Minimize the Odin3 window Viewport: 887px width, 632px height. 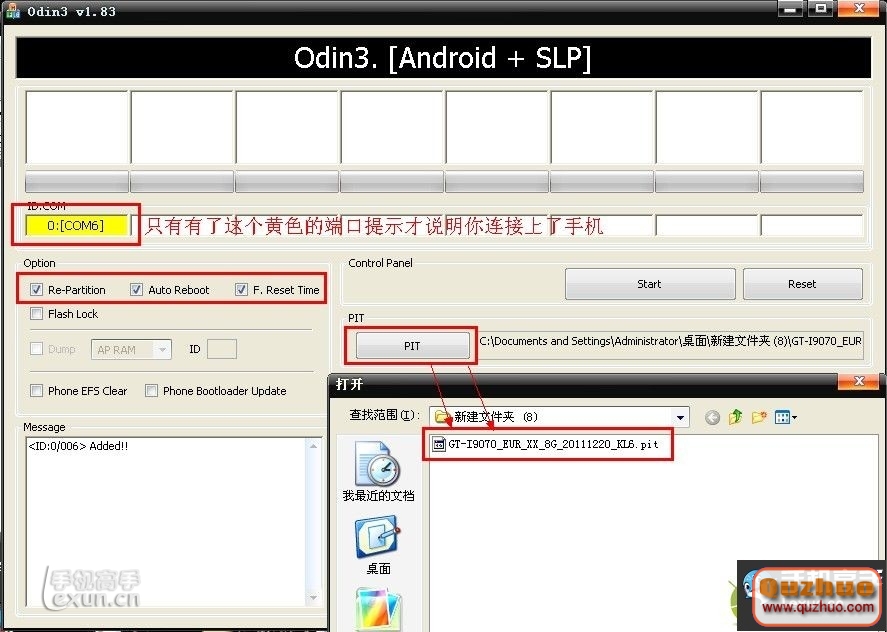789,8
